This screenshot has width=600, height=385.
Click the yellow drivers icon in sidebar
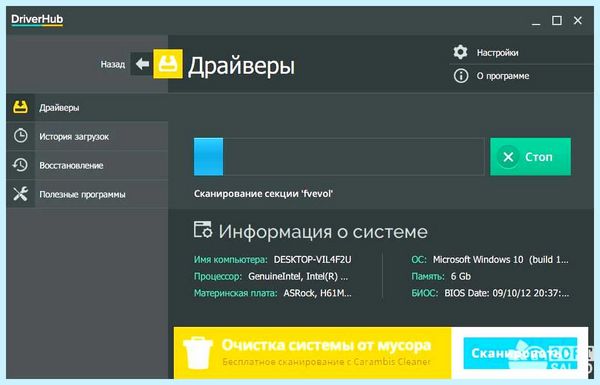[20, 107]
